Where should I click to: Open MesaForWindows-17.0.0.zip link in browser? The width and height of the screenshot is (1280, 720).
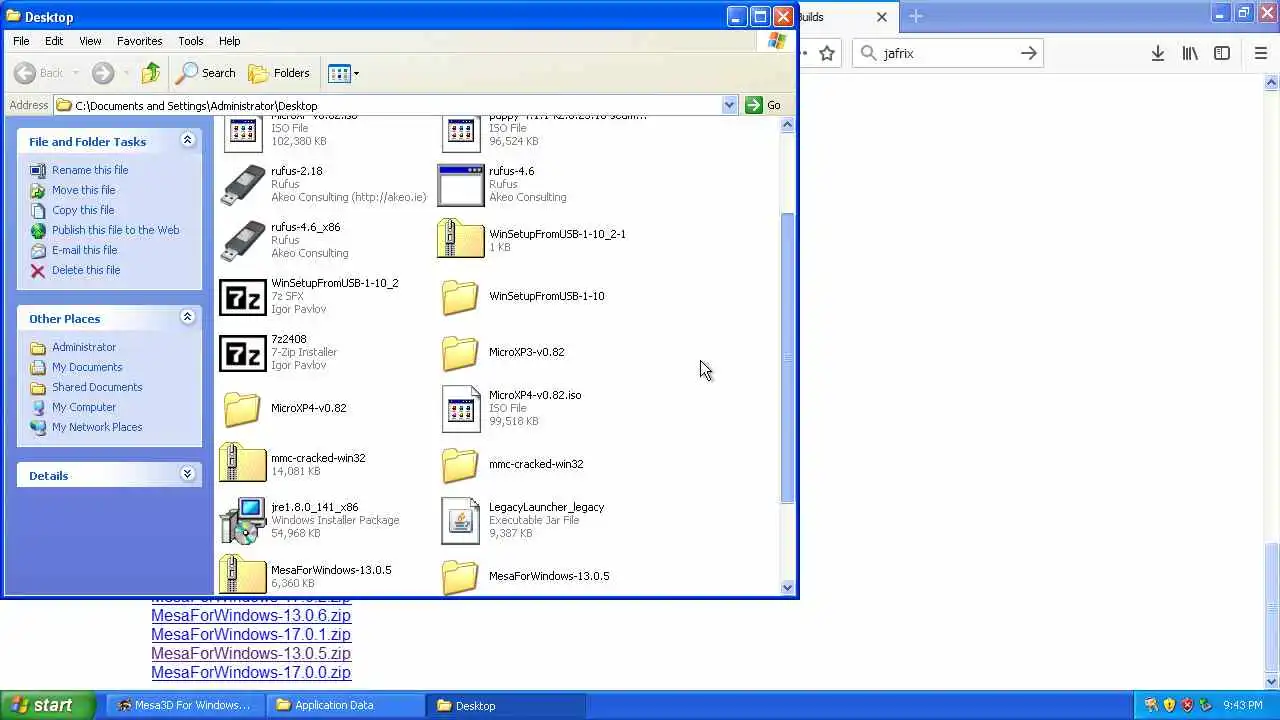251,673
